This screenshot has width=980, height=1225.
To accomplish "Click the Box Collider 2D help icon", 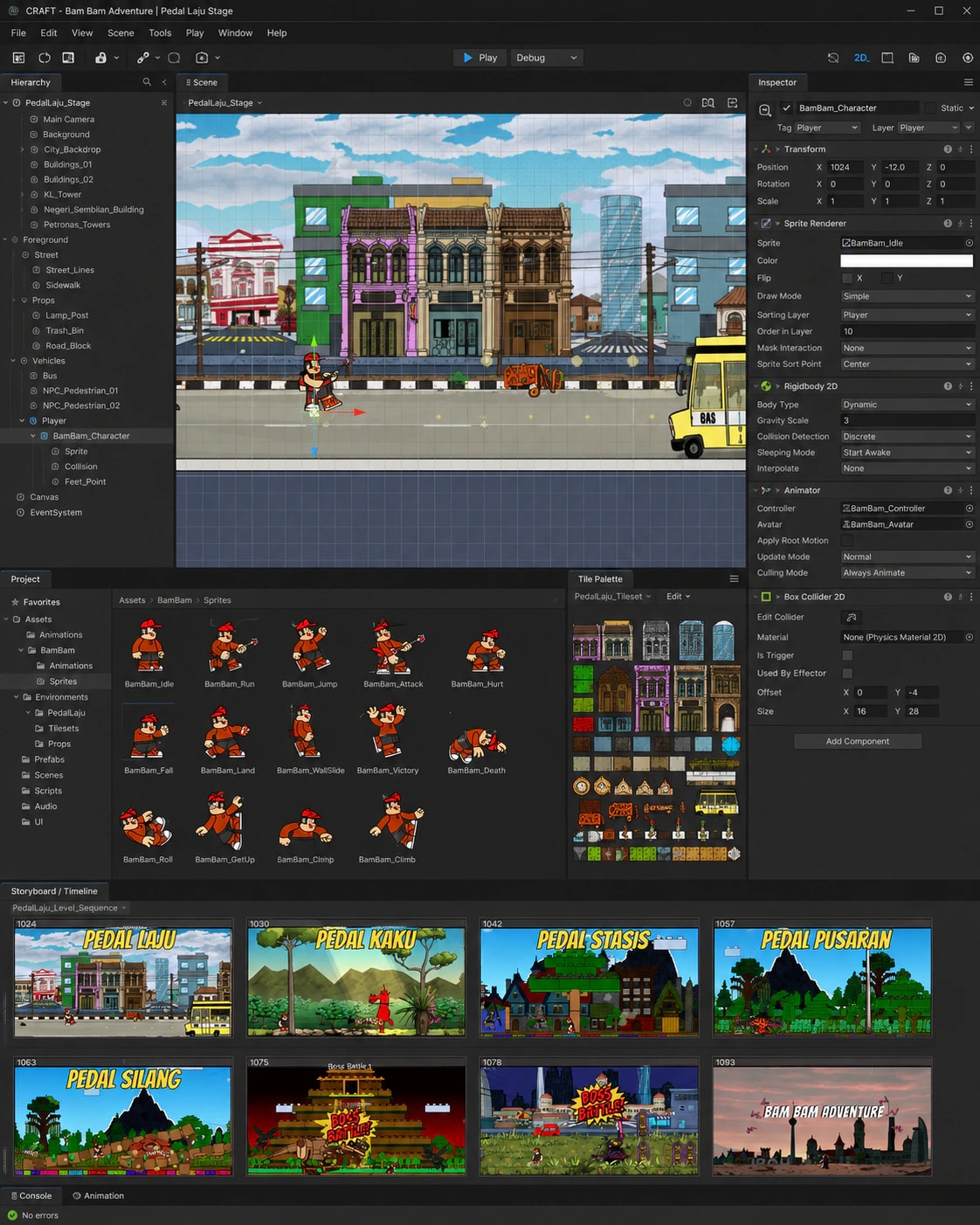I will pos(948,597).
